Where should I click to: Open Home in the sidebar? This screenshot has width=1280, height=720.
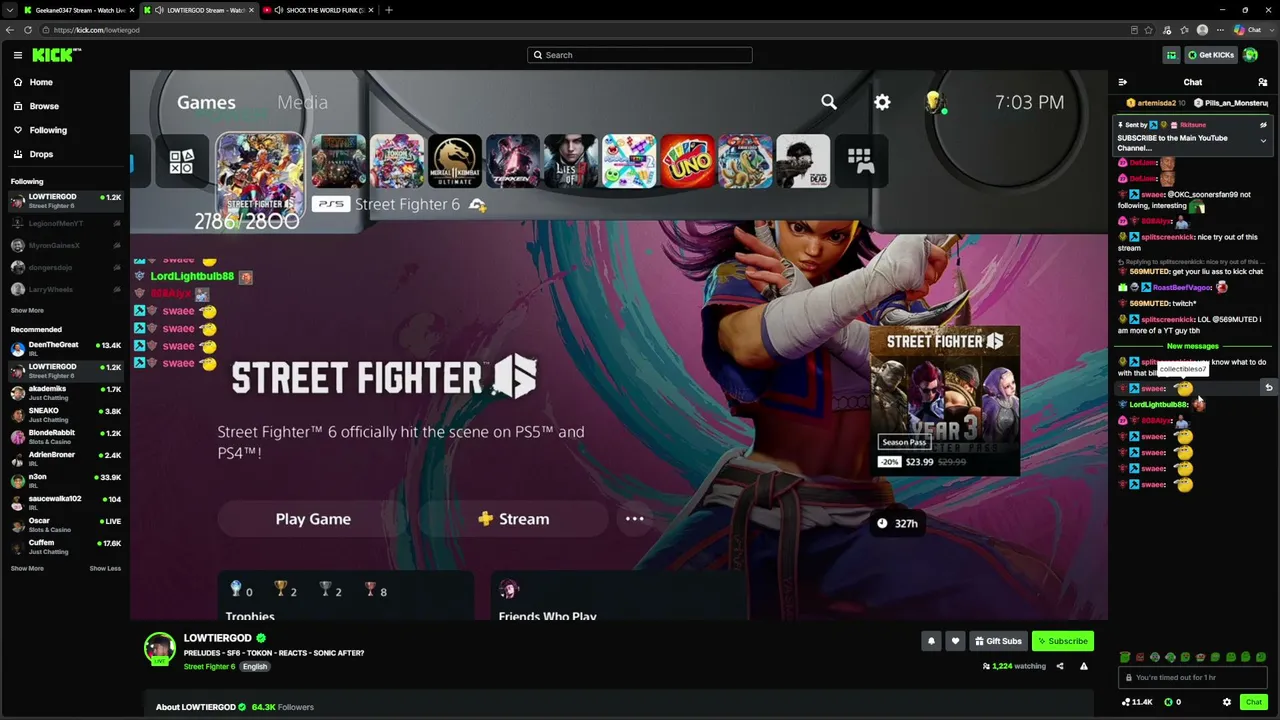[41, 82]
